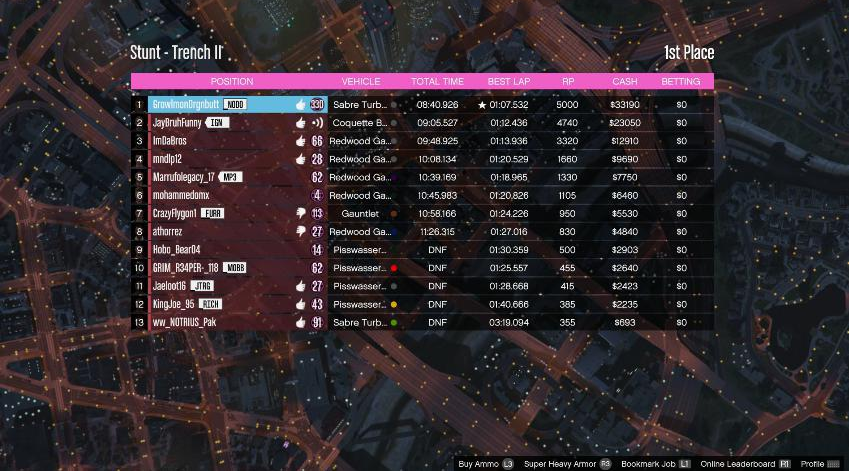Select the BETTING column header
The image size is (849, 471).
pos(681,82)
